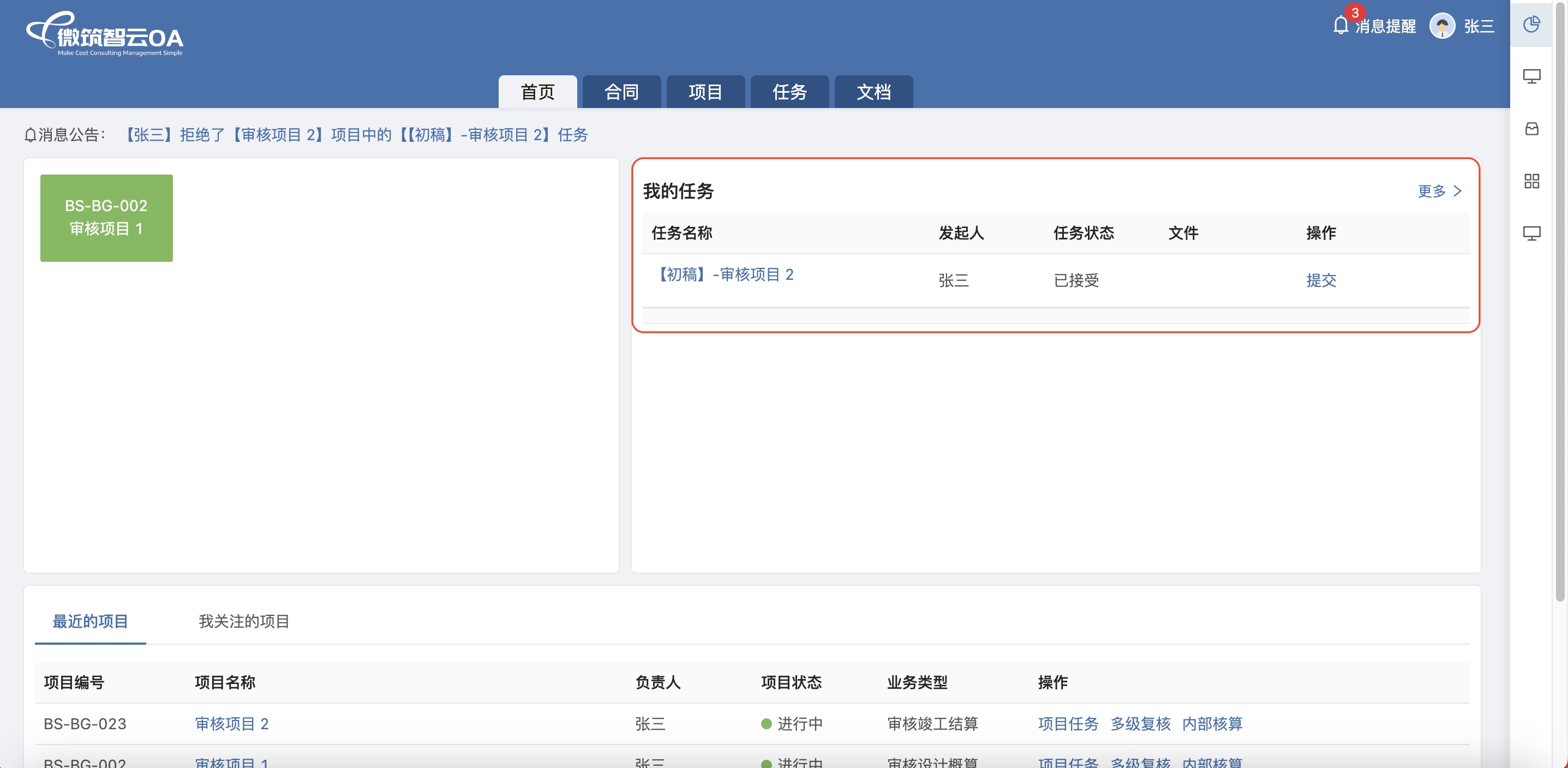Go to the 任务 tab
This screenshot has width=1568, height=768.
tap(789, 92)
